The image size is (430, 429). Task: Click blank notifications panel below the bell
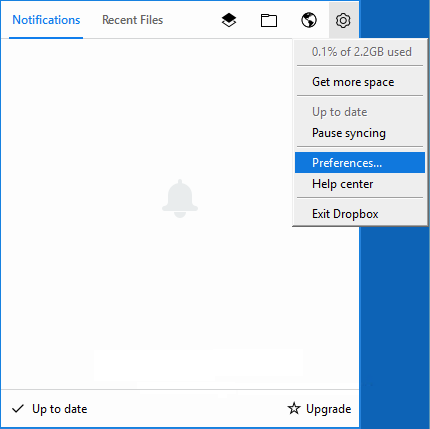click(x=180, y=300)
